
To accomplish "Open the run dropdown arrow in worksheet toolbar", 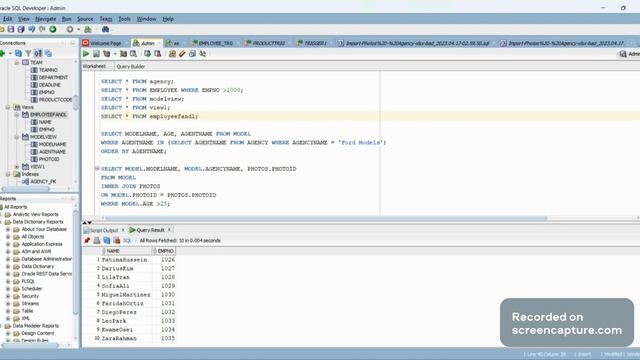I will click(115, 54).
